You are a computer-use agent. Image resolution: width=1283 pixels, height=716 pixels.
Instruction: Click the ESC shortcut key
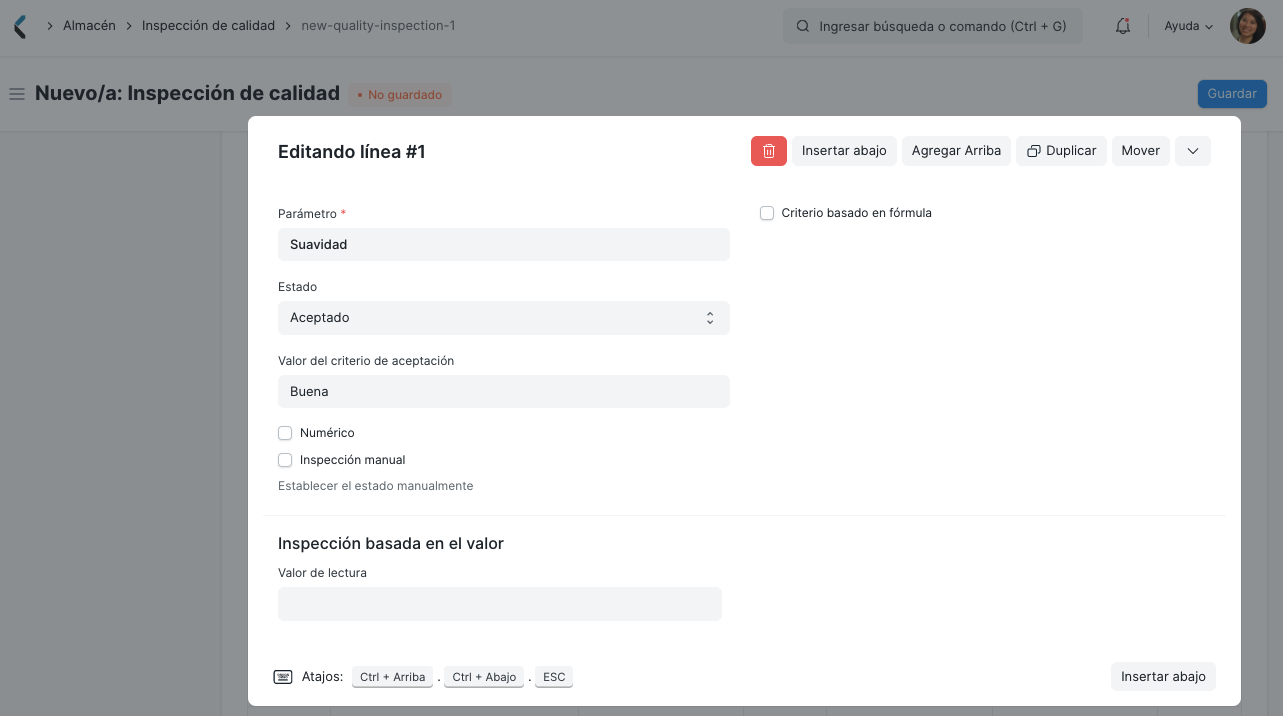coord(554,677)
